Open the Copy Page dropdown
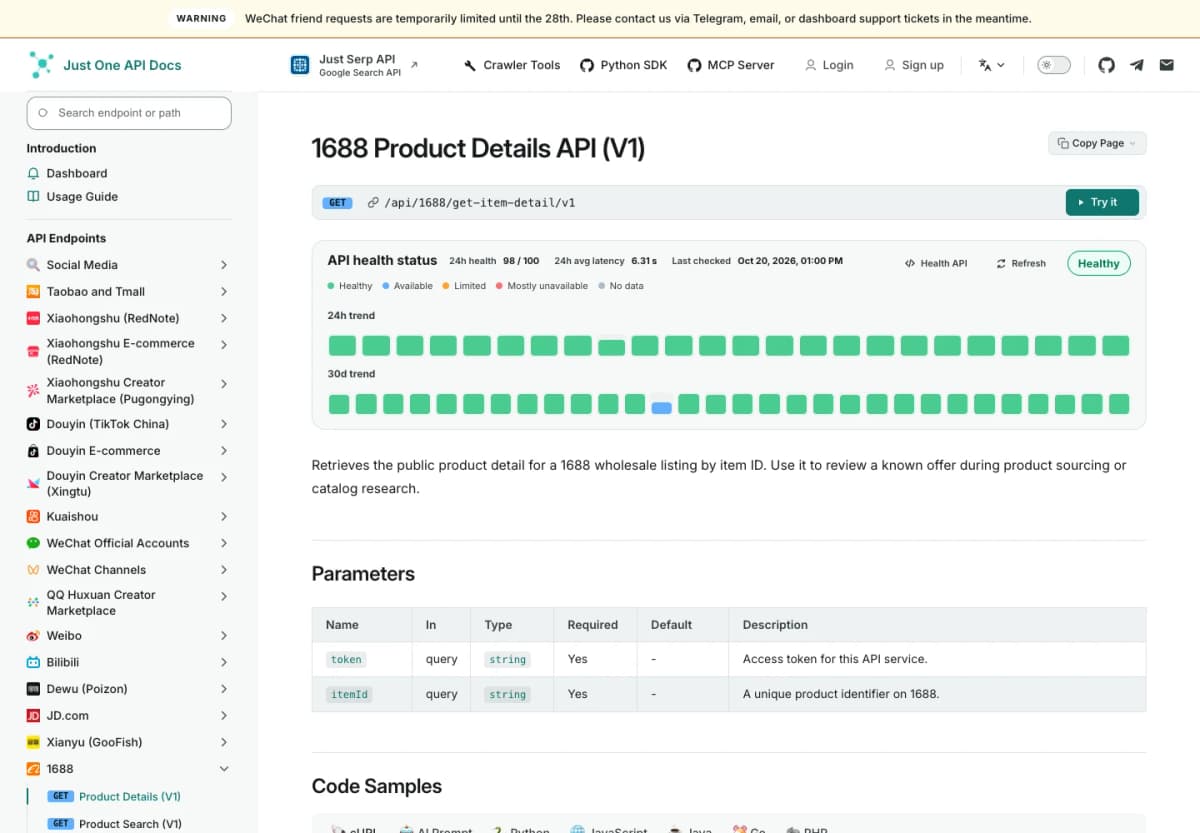1200x833 pixels. [1097, 143]
